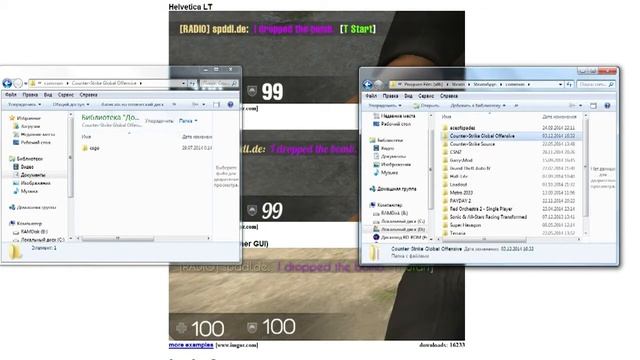This screenshot has width=640, height=360.
Task: Open the csgo folder icon
Action: tap(84, 148)
